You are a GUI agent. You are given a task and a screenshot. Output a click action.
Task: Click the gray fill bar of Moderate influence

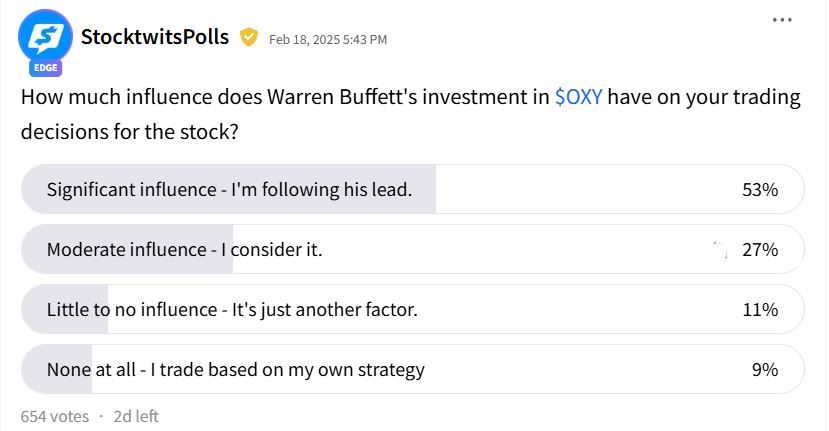127,249
